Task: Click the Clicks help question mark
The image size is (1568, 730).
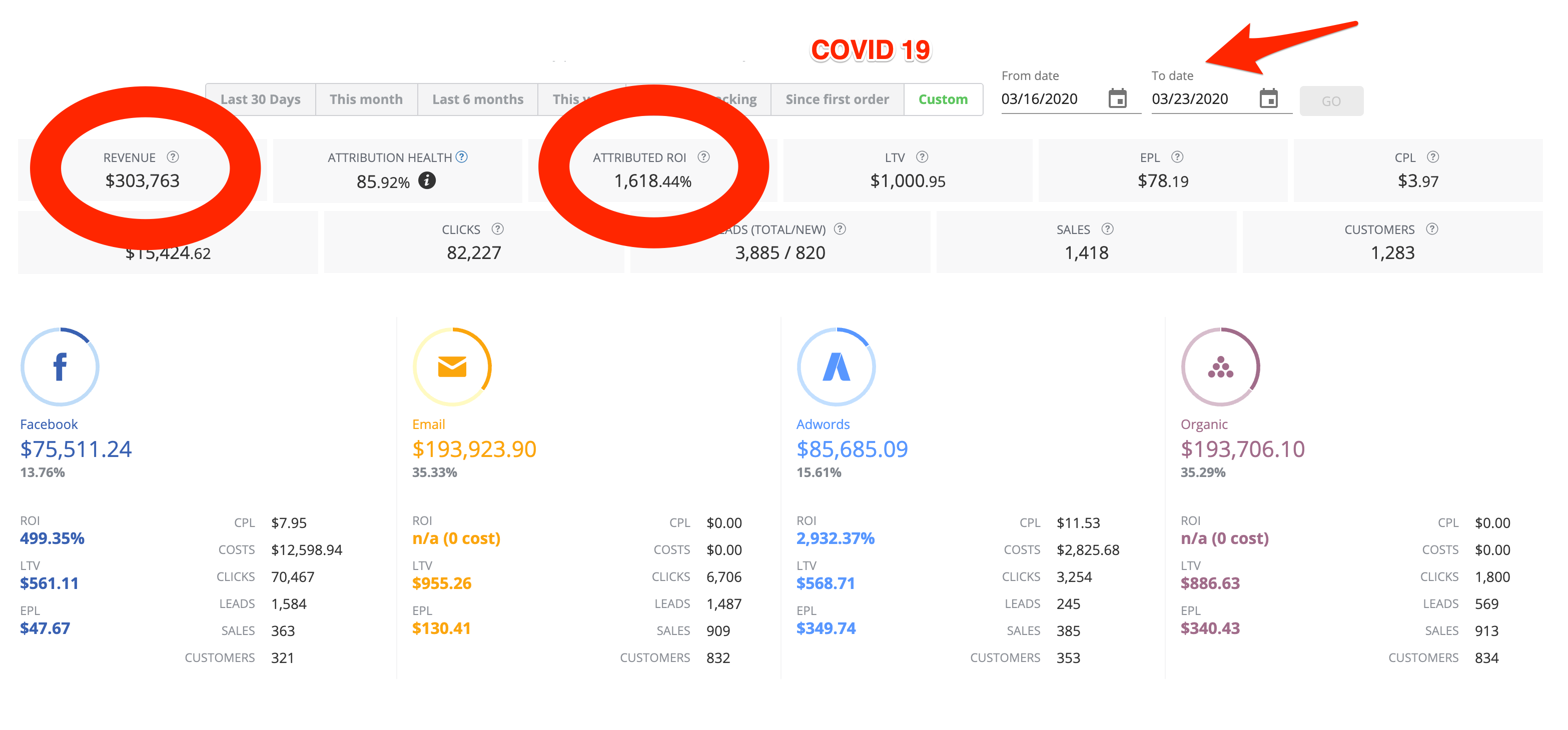Action: pyautogui.click(x=497, y=228)
